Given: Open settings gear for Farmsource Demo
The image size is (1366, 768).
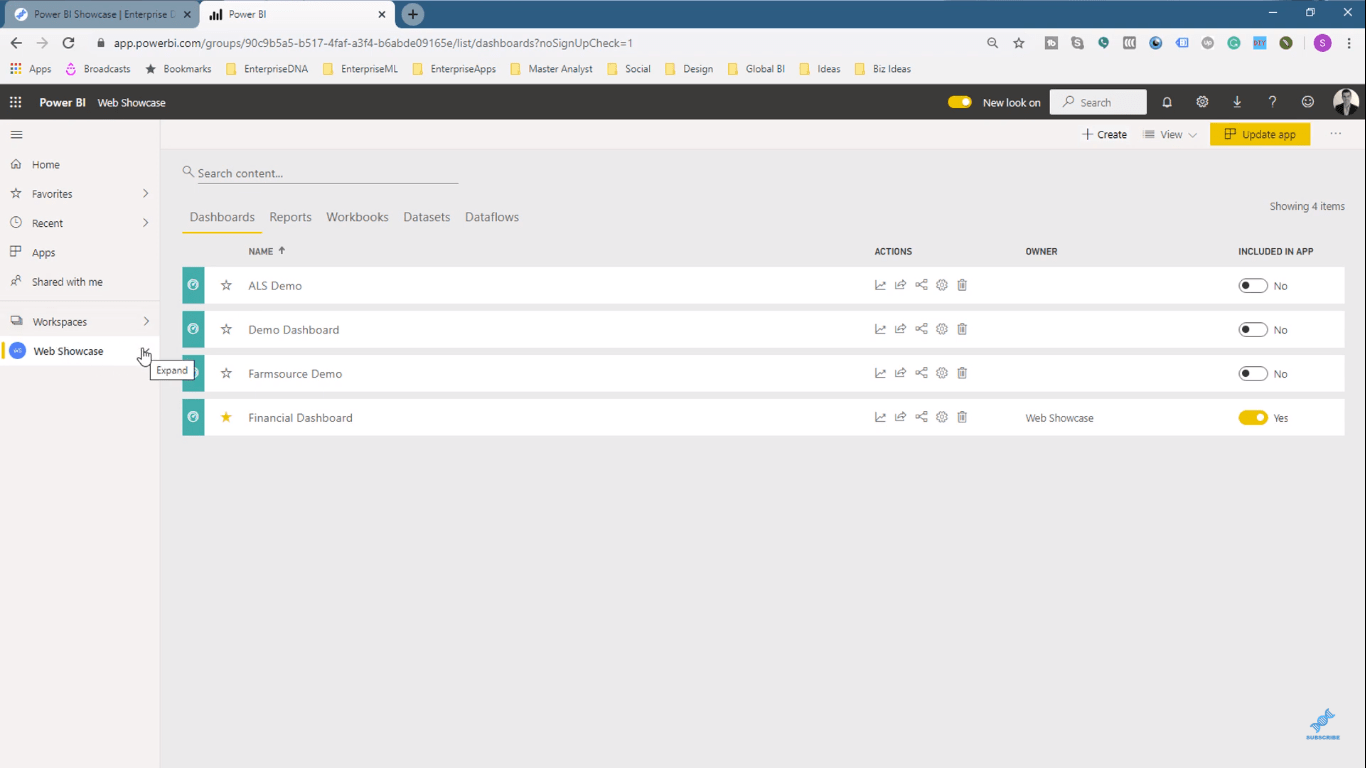Looking at the screenshot, I should [942, 373].
